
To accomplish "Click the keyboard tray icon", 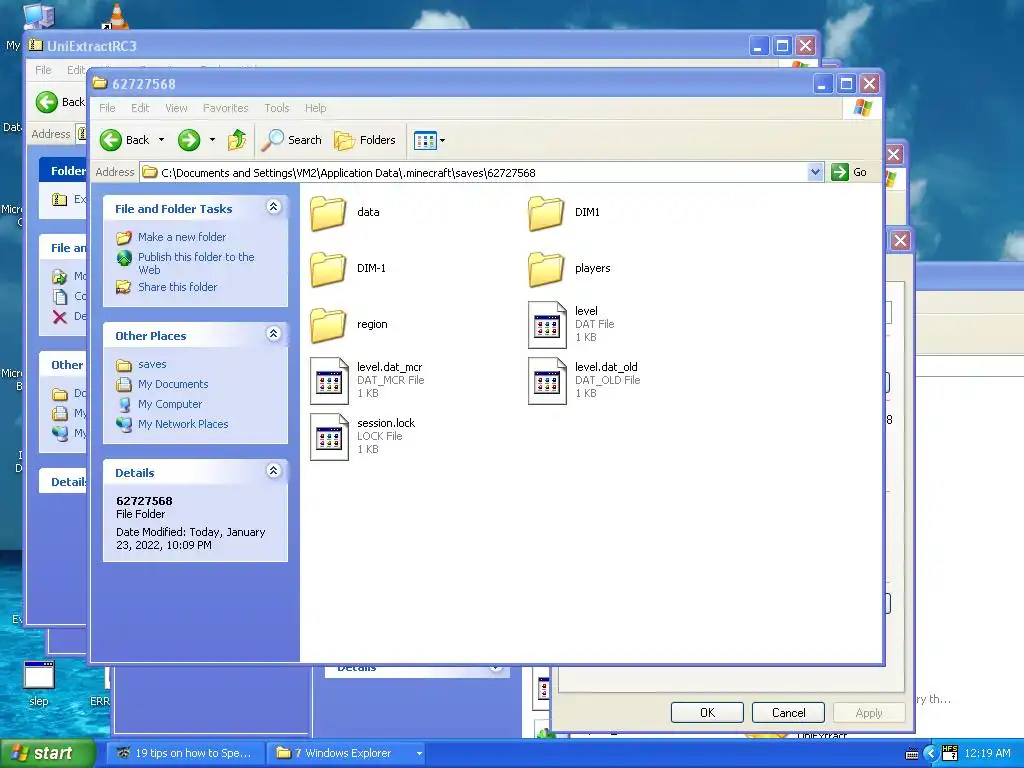I will [912, 754].
